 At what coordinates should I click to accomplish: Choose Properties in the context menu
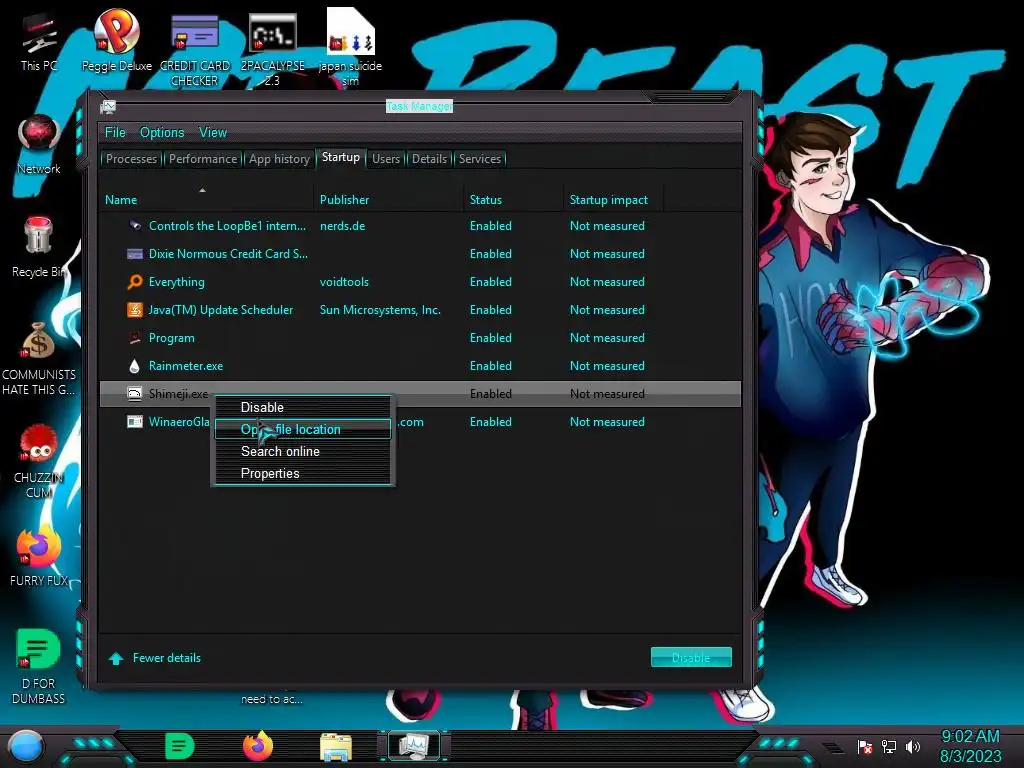(x=303, y=473)
